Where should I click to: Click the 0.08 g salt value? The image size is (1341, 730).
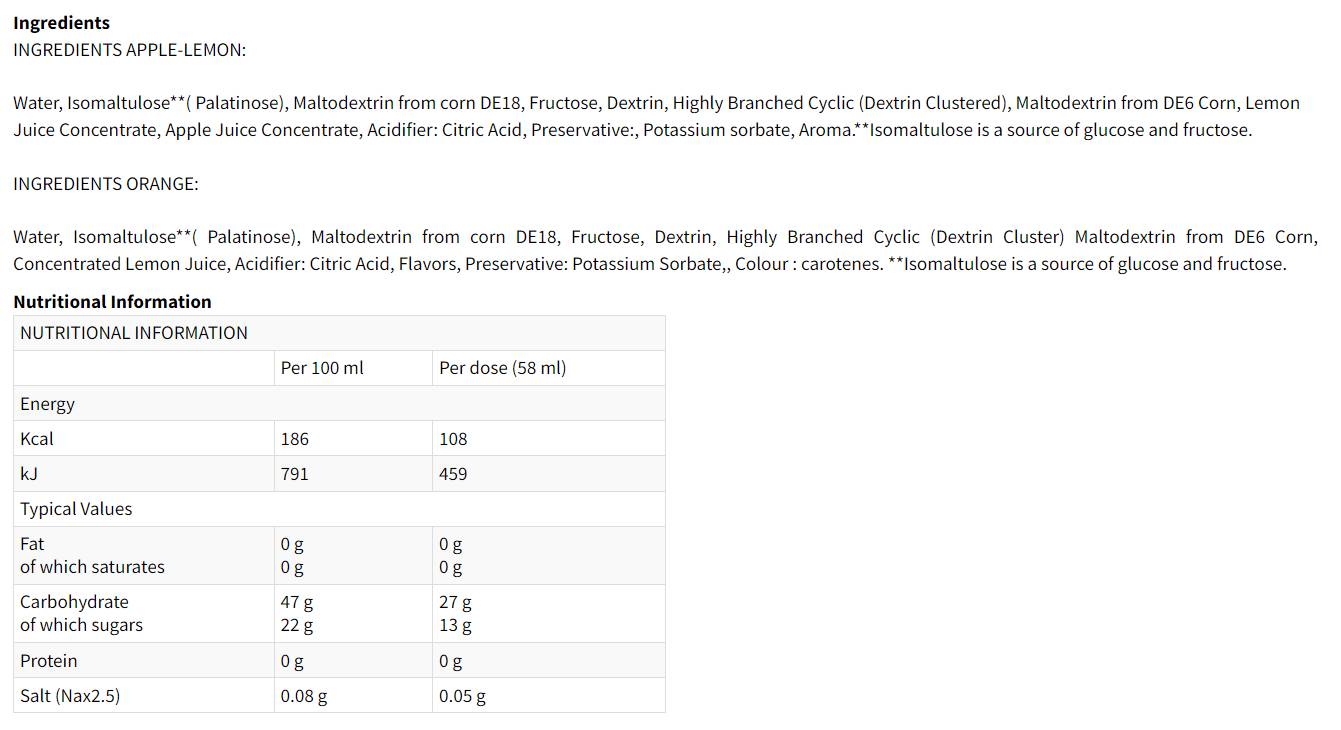pyautogui.click(x=304, y=696)
